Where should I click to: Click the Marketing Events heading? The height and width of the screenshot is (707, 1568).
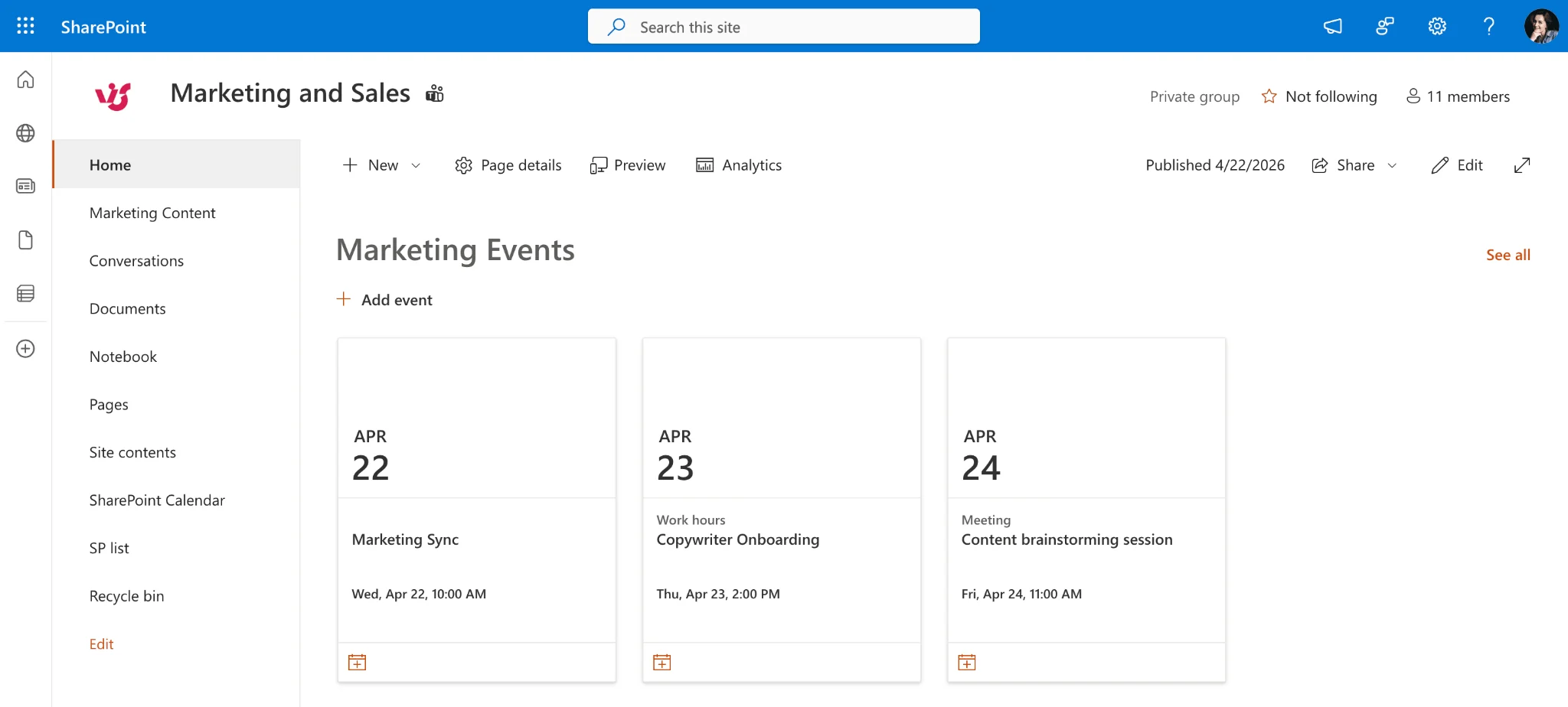pyautogui.click(x=456, y=250)
